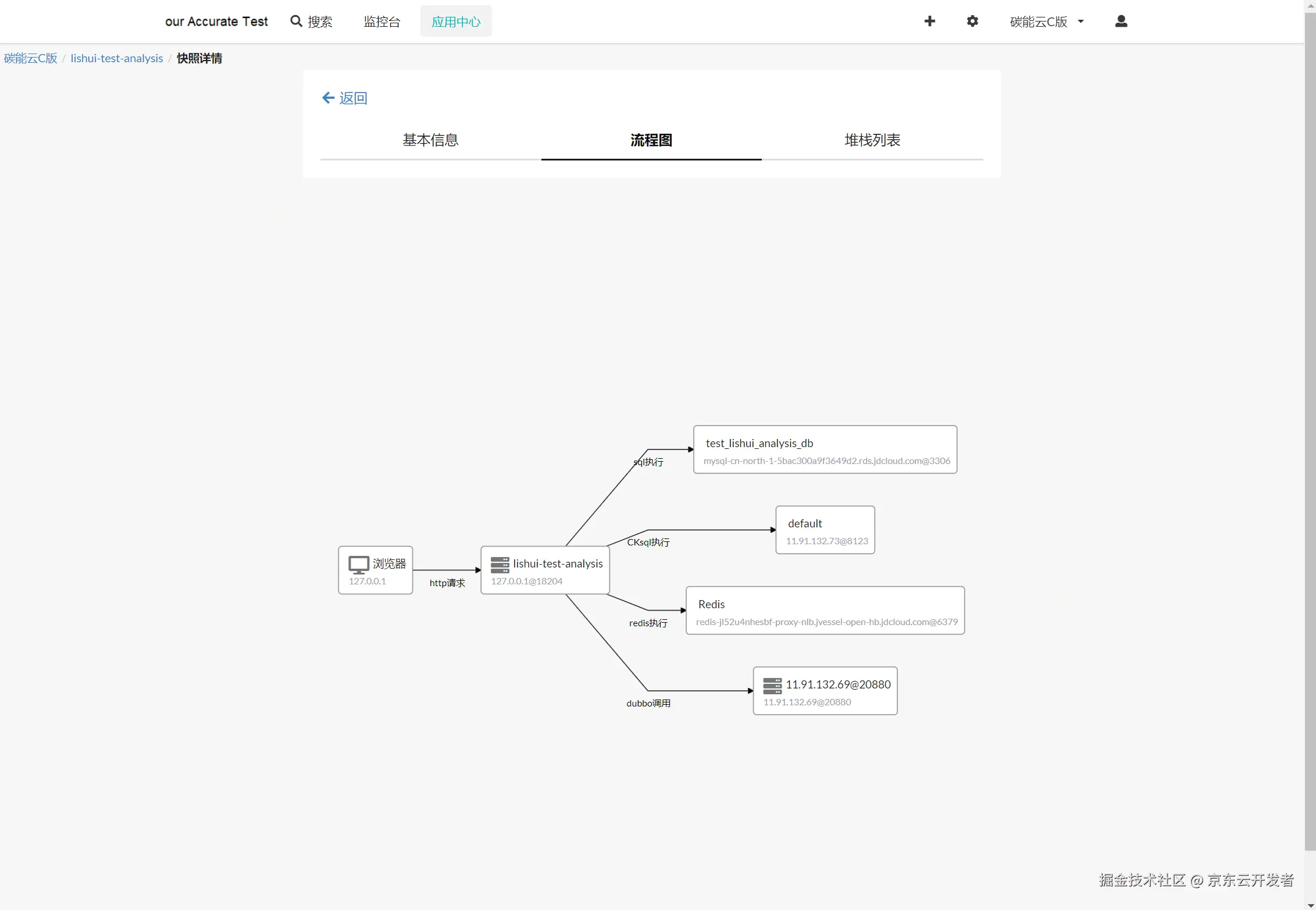This screenshot has width=1316, height=910.
Task: Select the Redis node box
Action: [825, 611]
